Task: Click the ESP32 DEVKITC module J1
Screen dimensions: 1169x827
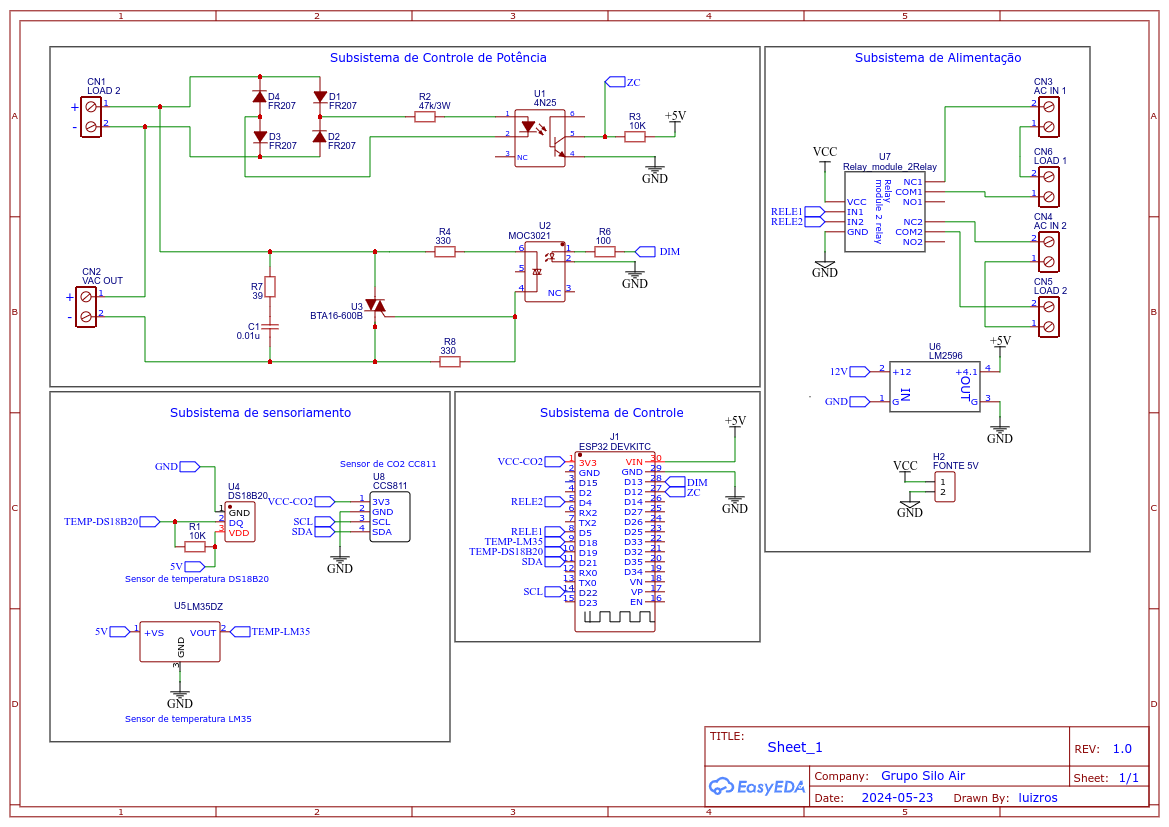Action: pyautogui.click(x=614, y=540)
